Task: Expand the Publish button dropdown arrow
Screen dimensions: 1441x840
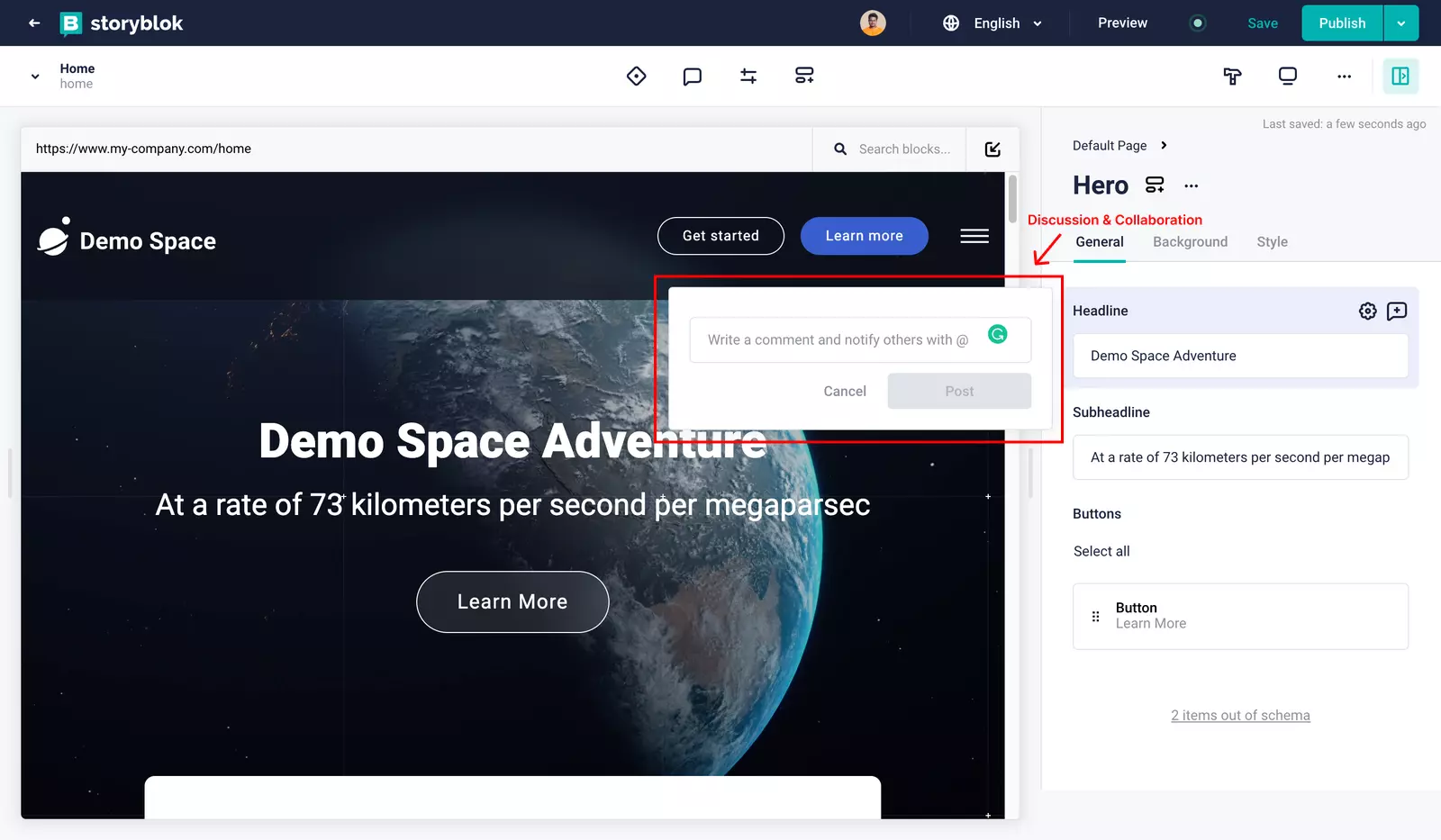Action: coord(1400,23)
